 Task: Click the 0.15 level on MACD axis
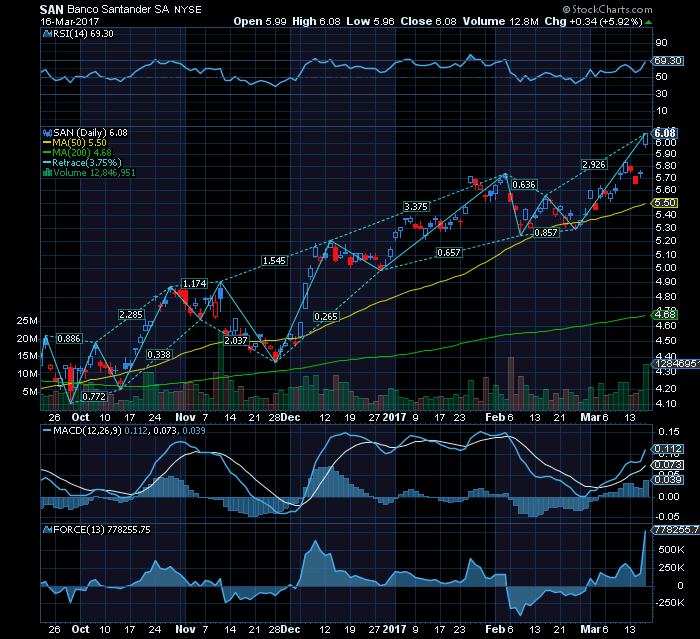[669, 432]
